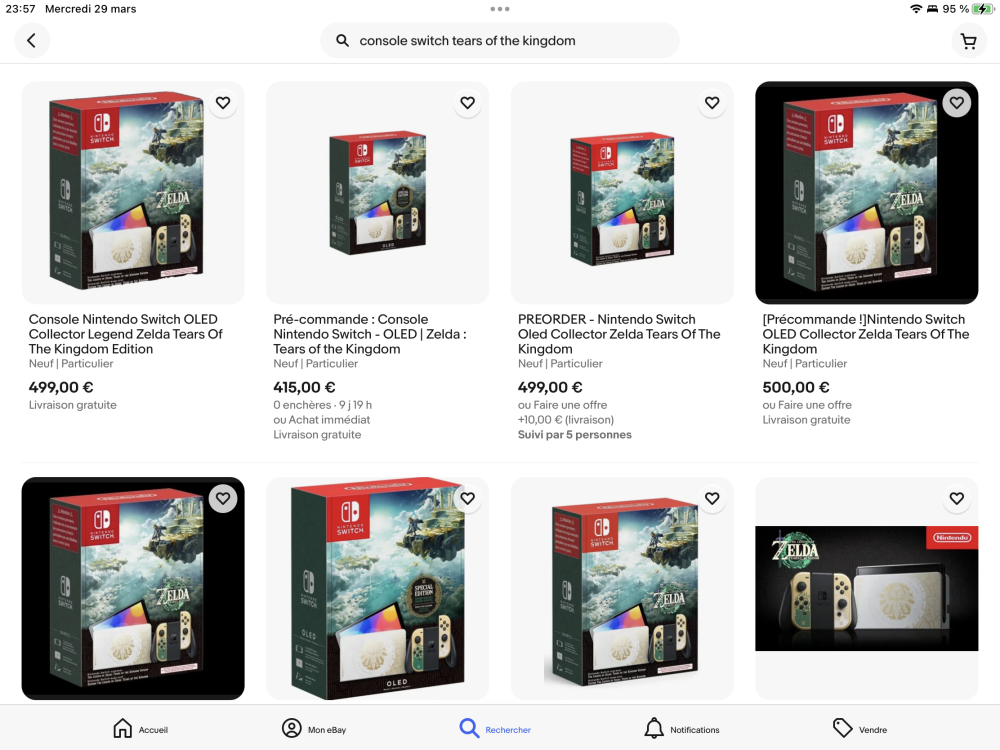
Task: Open the shopping cart
Action: [x=969, y=41]
